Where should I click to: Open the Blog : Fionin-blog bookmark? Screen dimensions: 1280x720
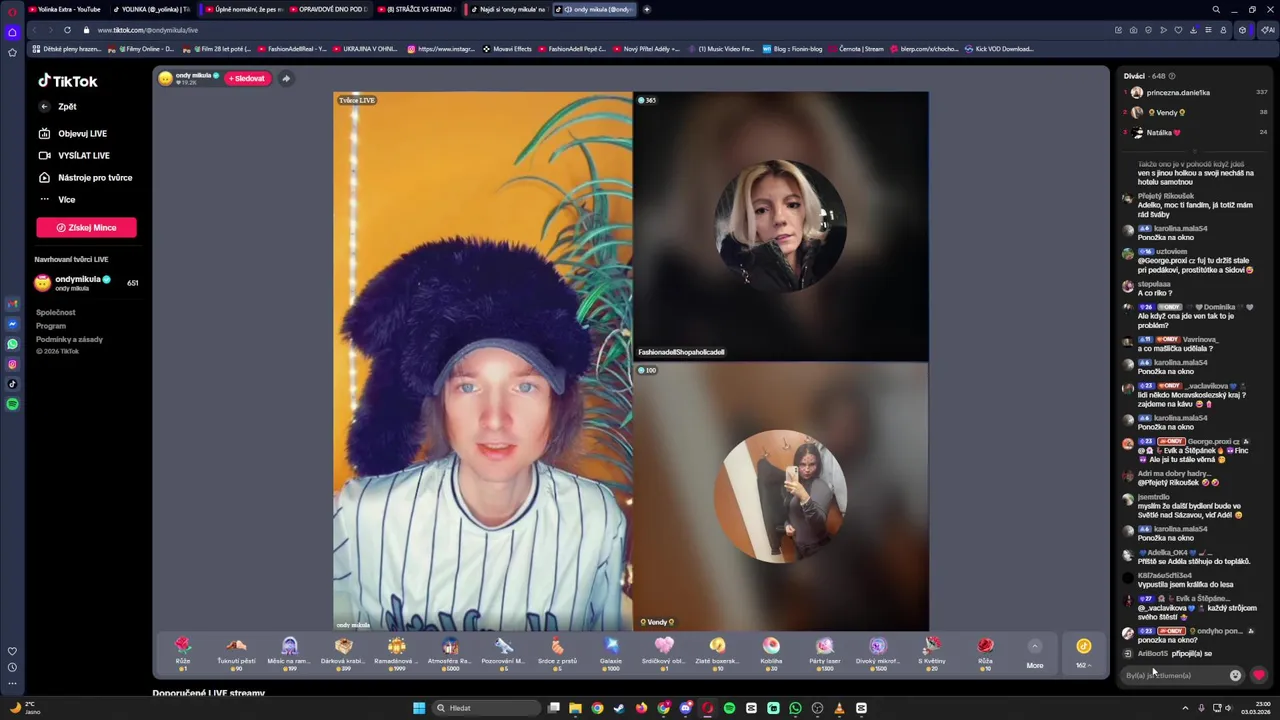click(792, 48)
